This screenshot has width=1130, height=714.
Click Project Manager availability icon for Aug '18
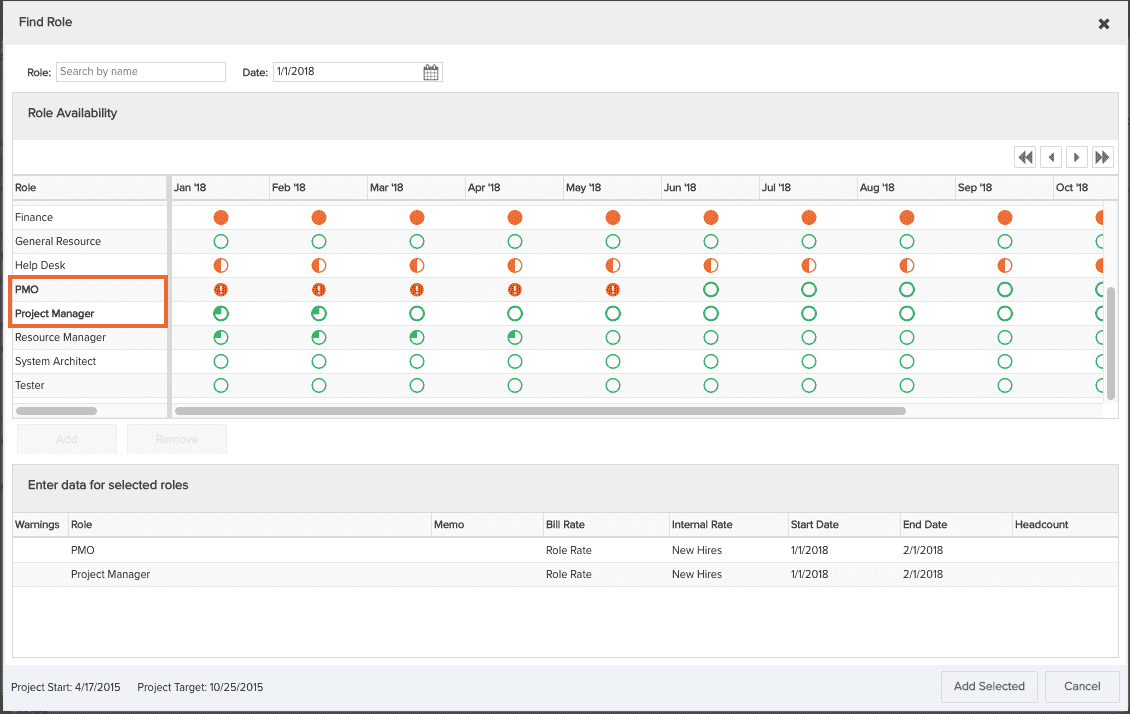907,313
